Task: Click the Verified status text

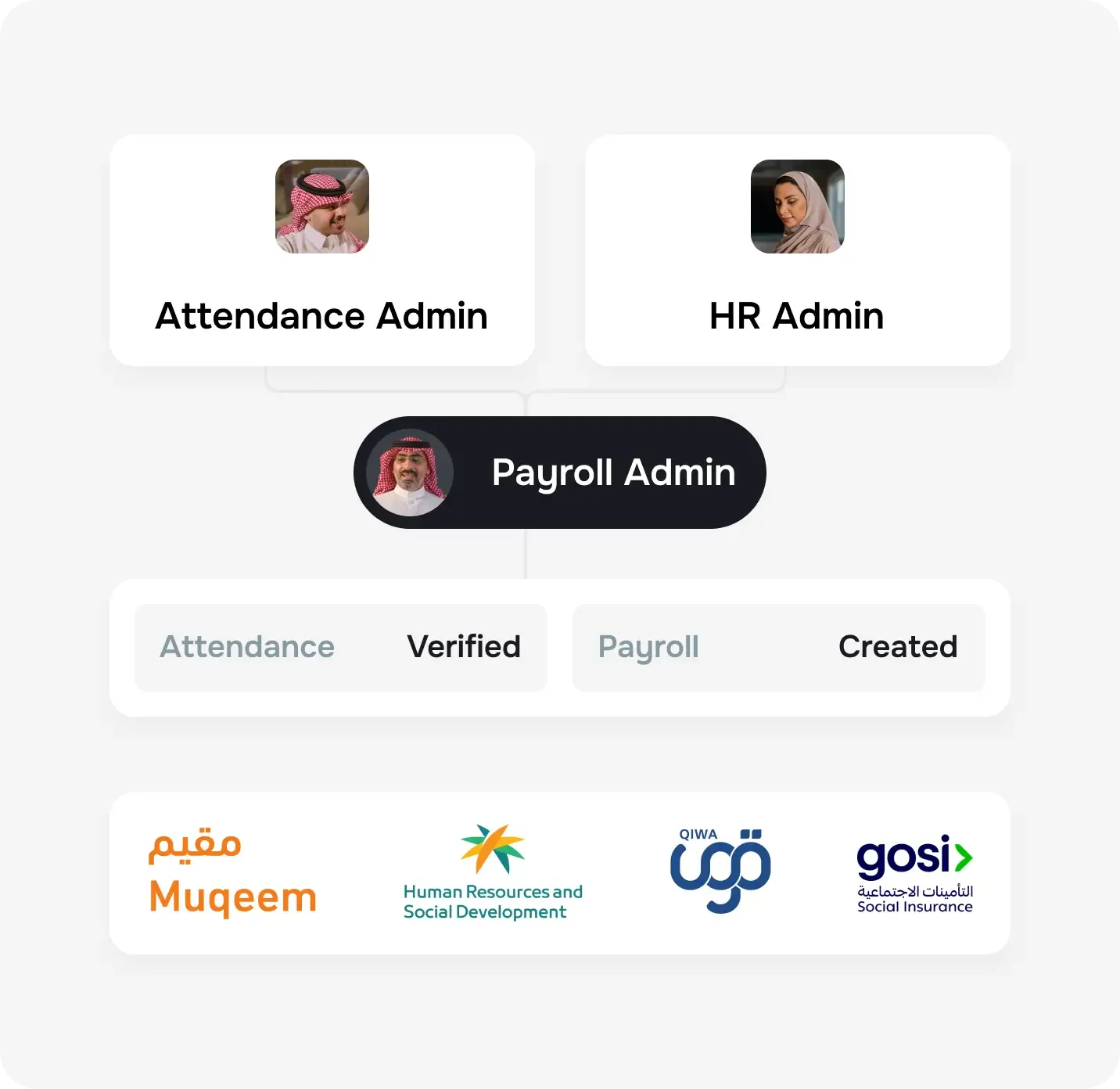Action: tap(464, 647)
